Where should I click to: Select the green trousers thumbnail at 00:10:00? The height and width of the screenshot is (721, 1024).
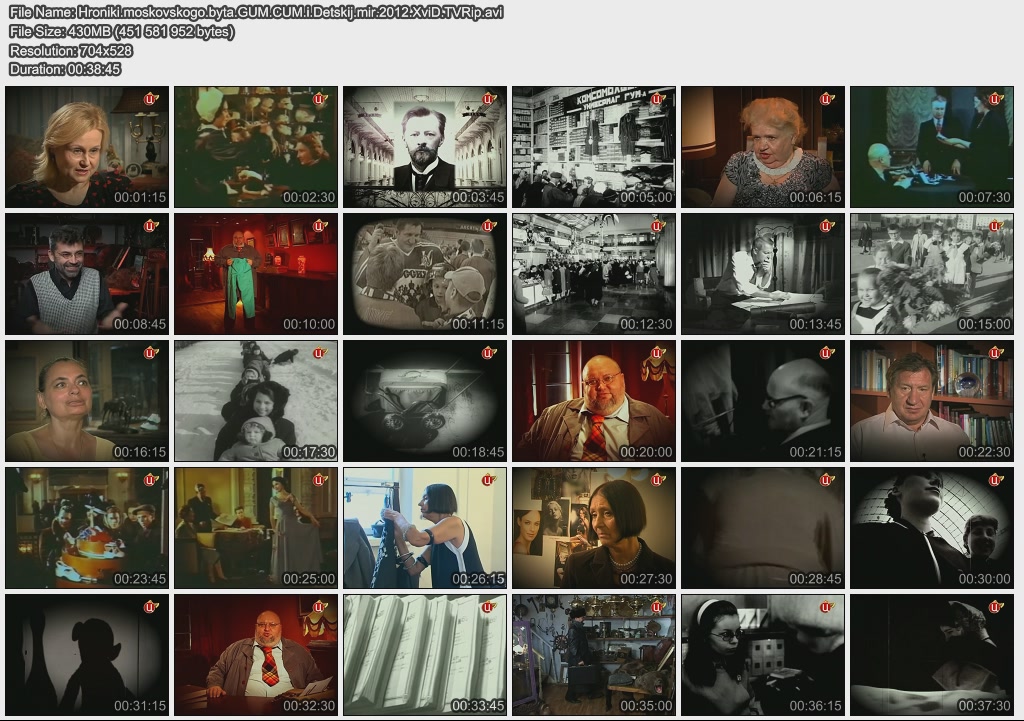click(256, 274)
